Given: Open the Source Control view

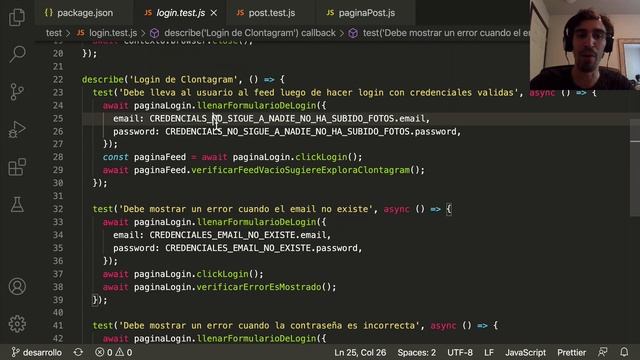Looking at the screenshot, I should (17, 91).
